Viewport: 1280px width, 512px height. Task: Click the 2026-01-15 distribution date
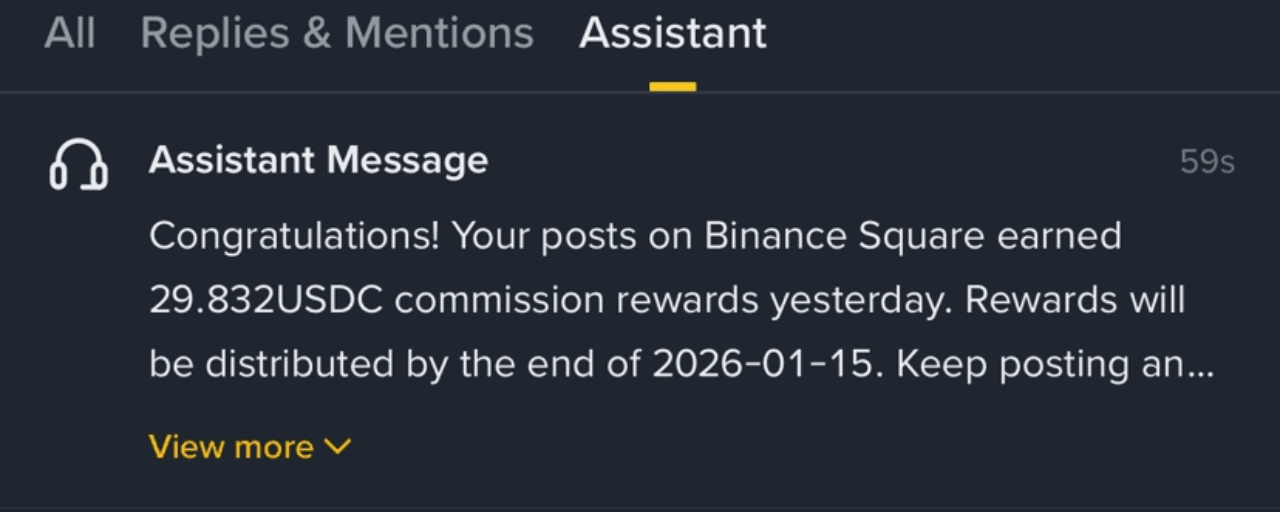pyautogui.click(x=766, y=364)
